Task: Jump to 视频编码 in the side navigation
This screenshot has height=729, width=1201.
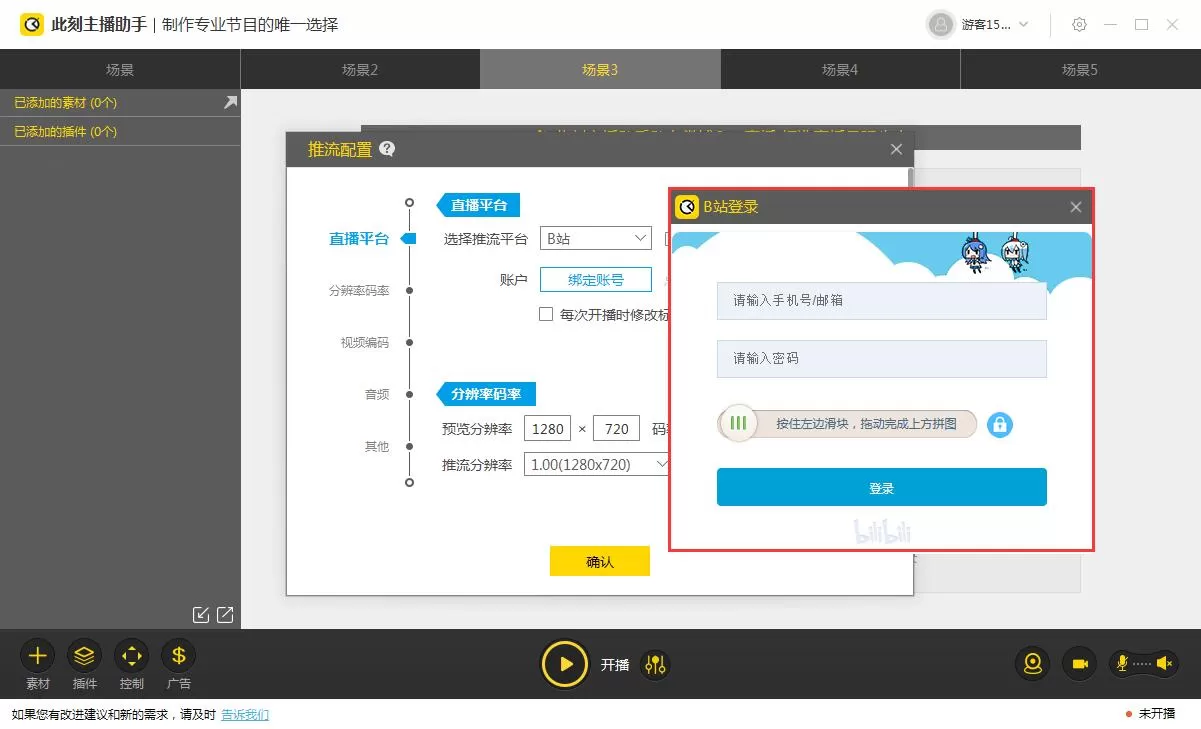Action: (365, 342)
